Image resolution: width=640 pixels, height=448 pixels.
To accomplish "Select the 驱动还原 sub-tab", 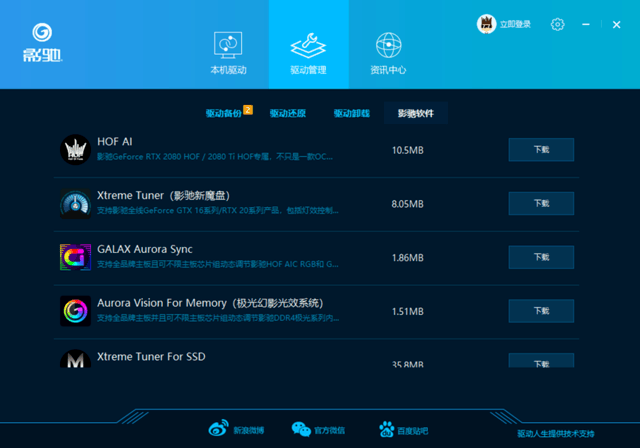I will [x=288, y=113].
